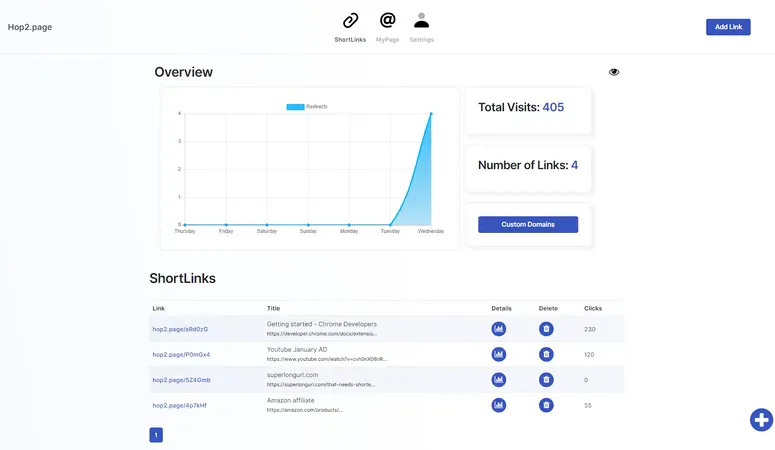Click the developer.chrome.com URL text
The height and width of the screenshot is (450, 775).
pyautogui.click(x=322, y=334)
